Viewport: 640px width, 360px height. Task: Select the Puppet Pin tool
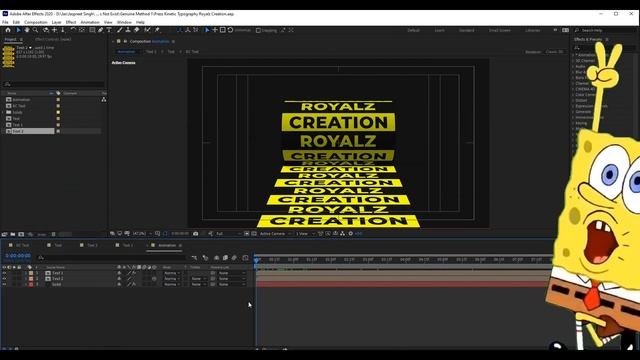click(x=157, y=30)
